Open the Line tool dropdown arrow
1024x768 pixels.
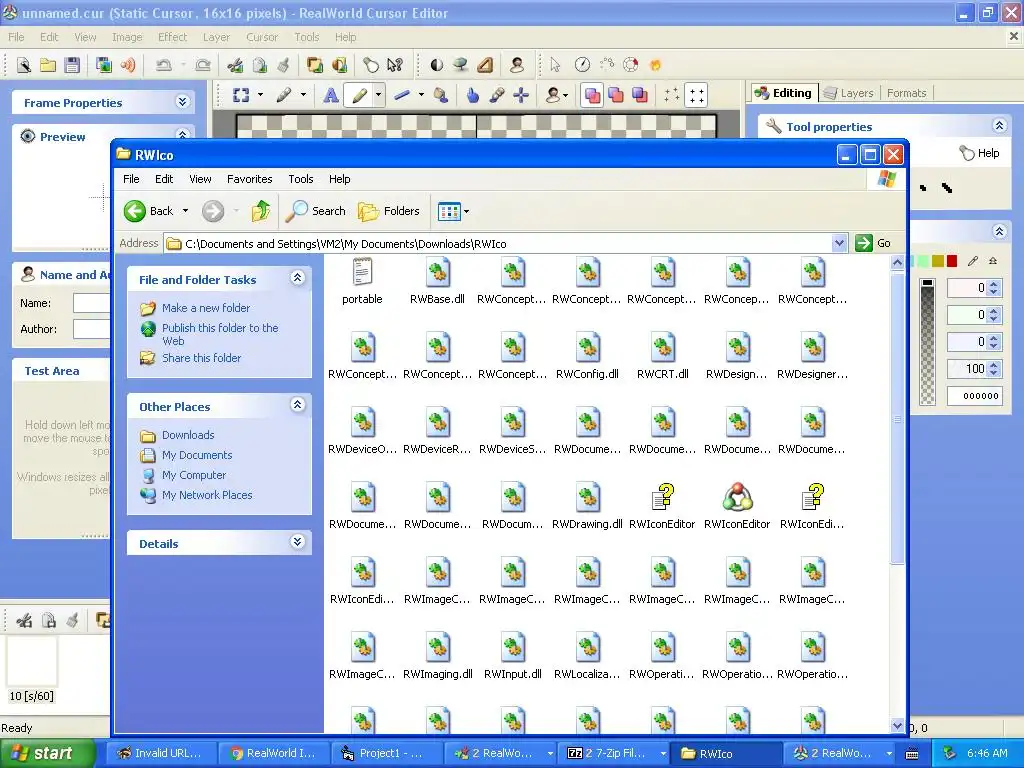[x=421, y=95]
